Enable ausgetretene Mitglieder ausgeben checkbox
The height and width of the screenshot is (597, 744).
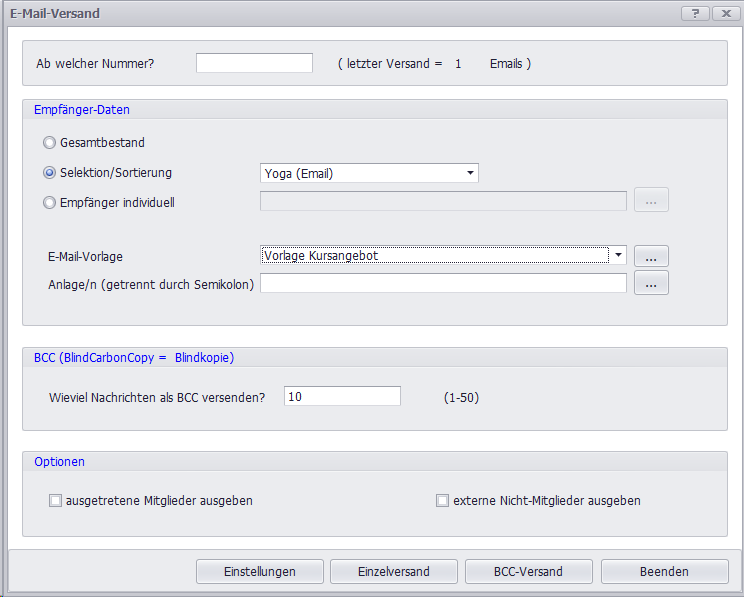[56, 501]
